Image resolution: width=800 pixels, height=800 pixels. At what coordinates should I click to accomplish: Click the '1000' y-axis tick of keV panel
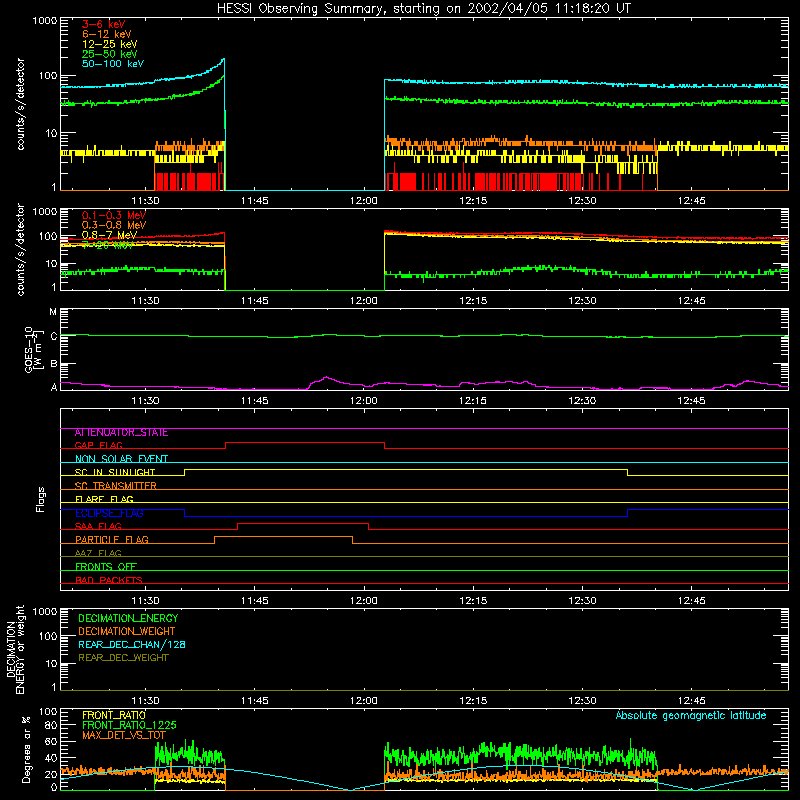click(45, 21)
